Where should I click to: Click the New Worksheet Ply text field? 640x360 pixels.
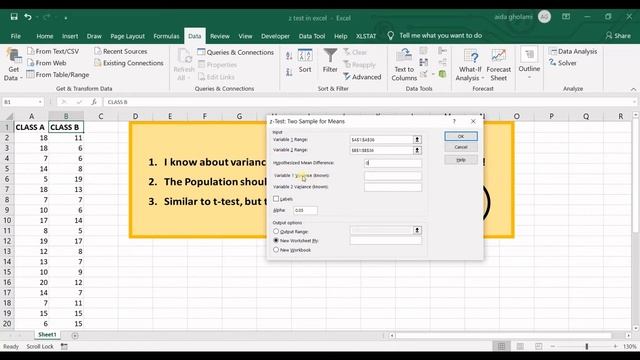[x=386, y=240]
